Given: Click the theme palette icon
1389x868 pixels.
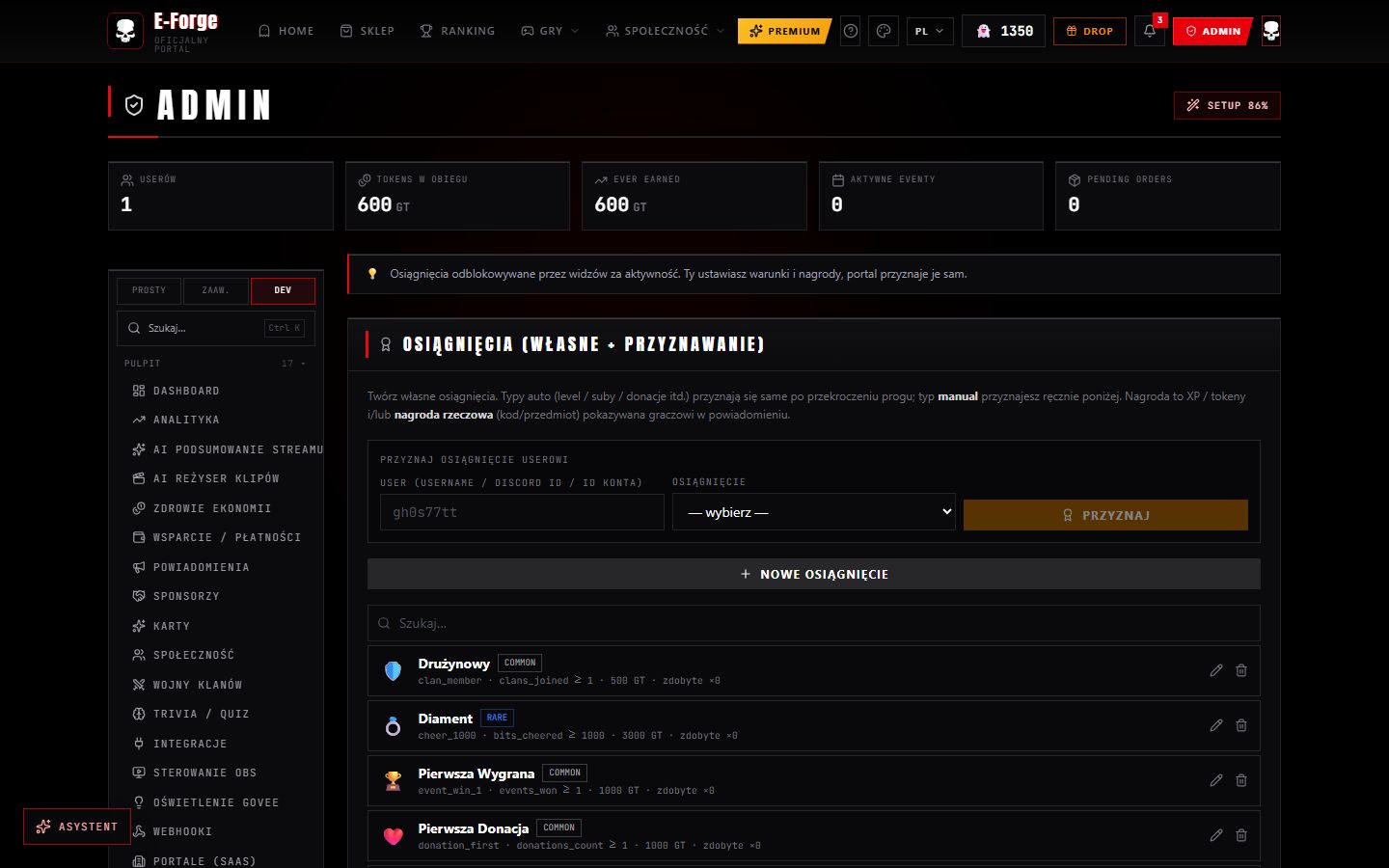Looking at the screenshot, I should pos(883,31).
